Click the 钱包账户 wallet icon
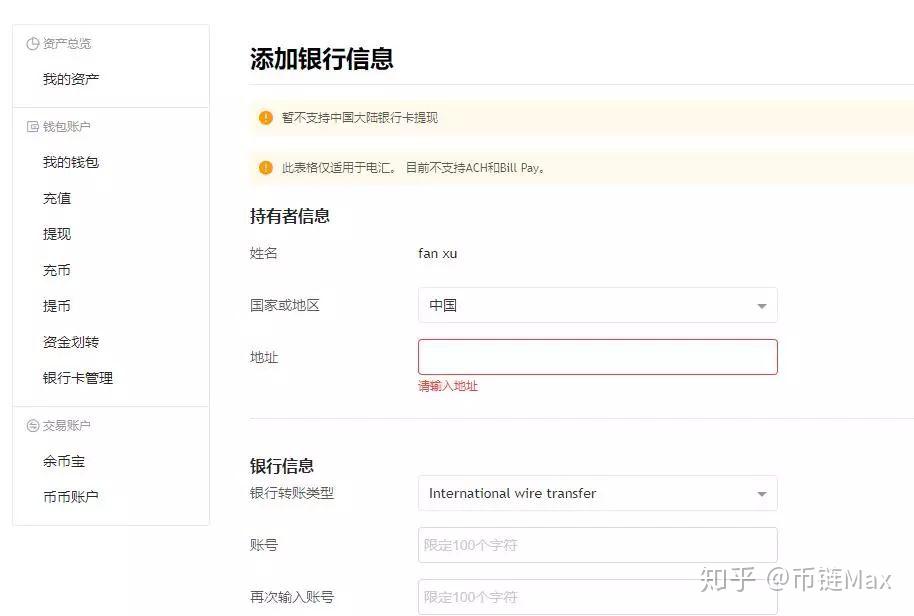This screenshot has height=616, width=914. 33,126
